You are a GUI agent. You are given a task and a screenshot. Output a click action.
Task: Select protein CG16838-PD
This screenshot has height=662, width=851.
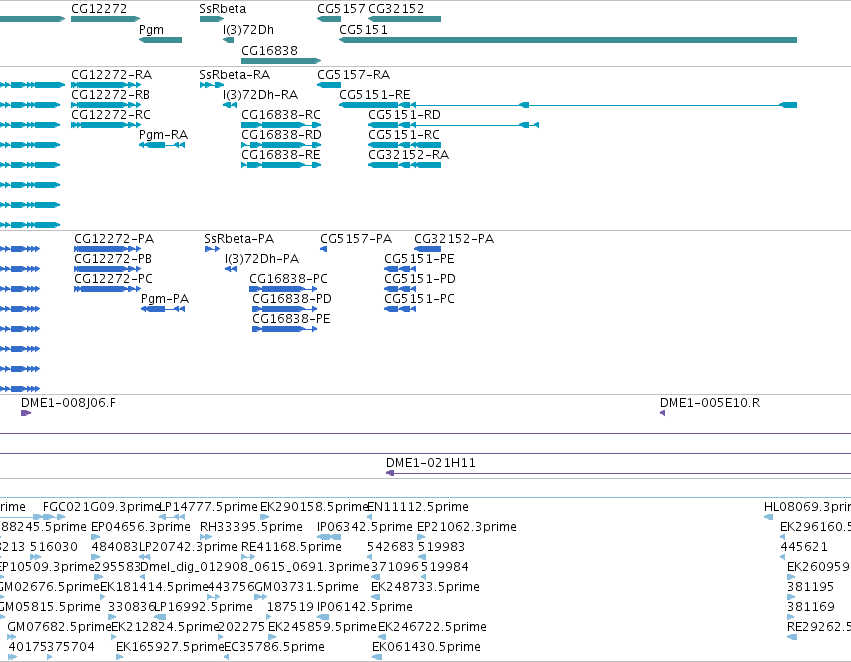284,309
